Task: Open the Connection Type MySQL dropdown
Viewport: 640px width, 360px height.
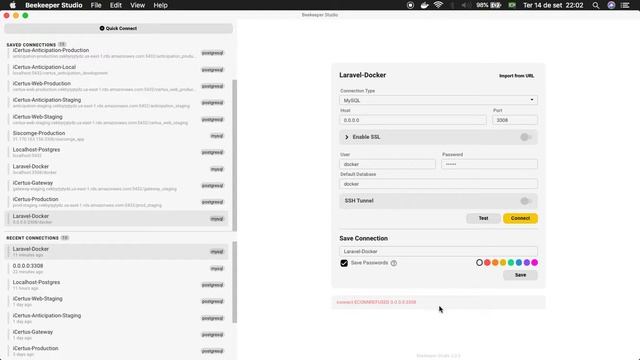Action: pyautogui.click(x=438, y=100)
